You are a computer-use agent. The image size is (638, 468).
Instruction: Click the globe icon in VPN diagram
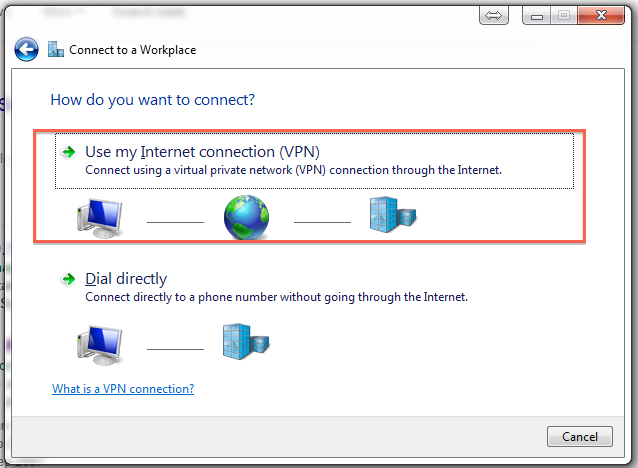click(246, 217)
